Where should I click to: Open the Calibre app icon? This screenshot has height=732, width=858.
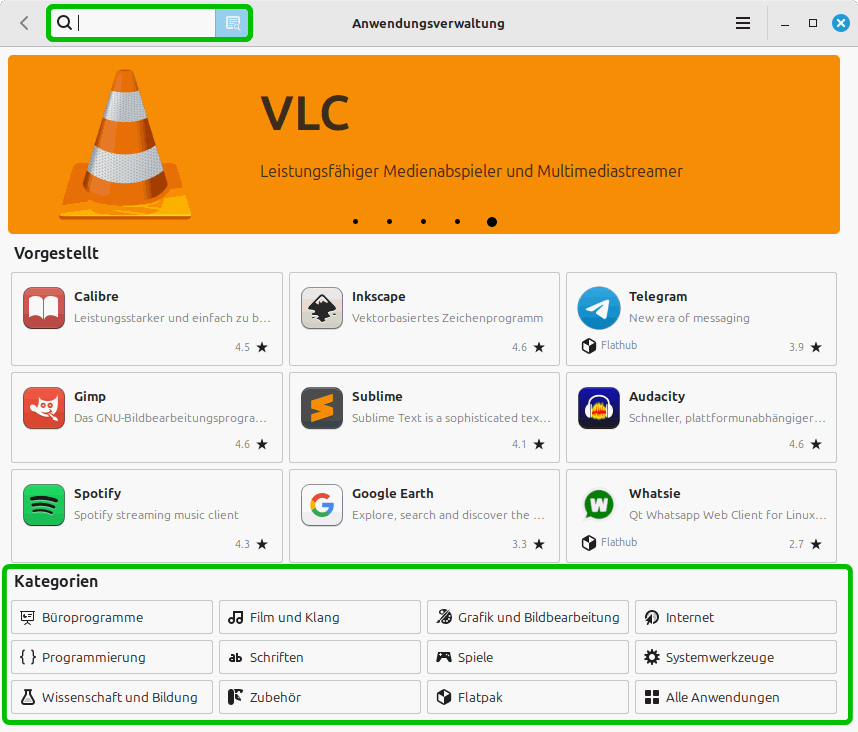44,308
